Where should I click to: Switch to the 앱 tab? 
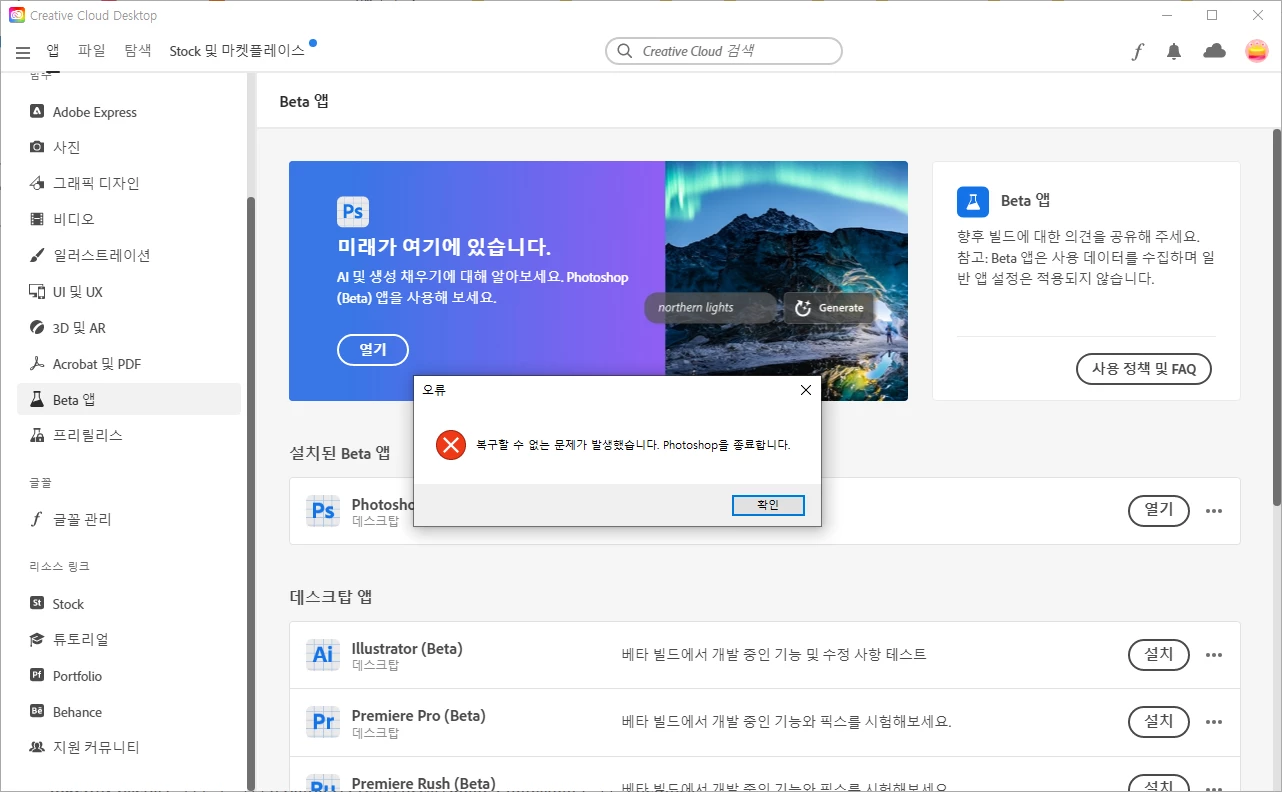pyautogui.click(x=53, y=50)
